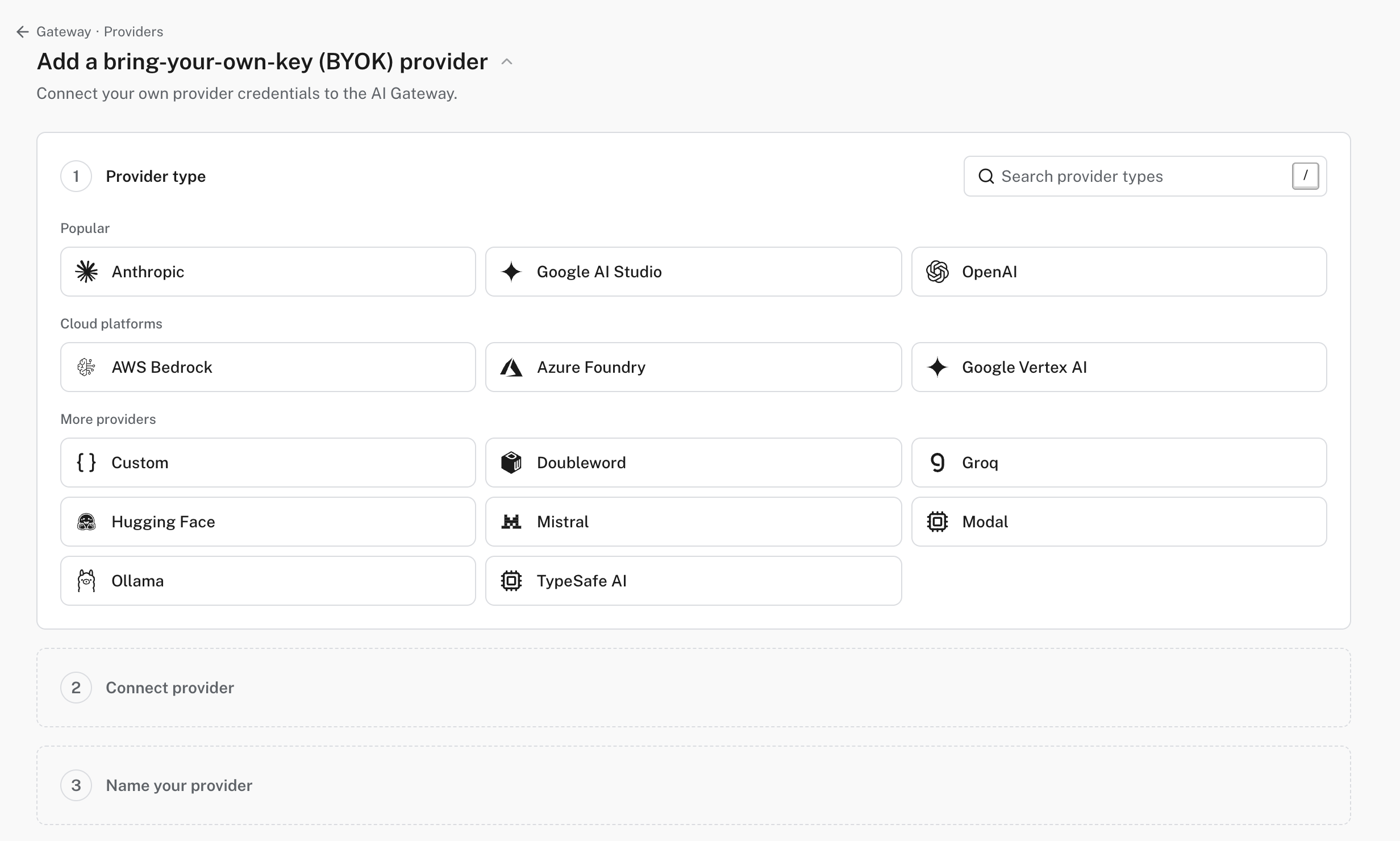This screenshot has height=841, width=1400.
Task: Collapse the BYOK provider heading chevron
Action: (x=507, y=62)
